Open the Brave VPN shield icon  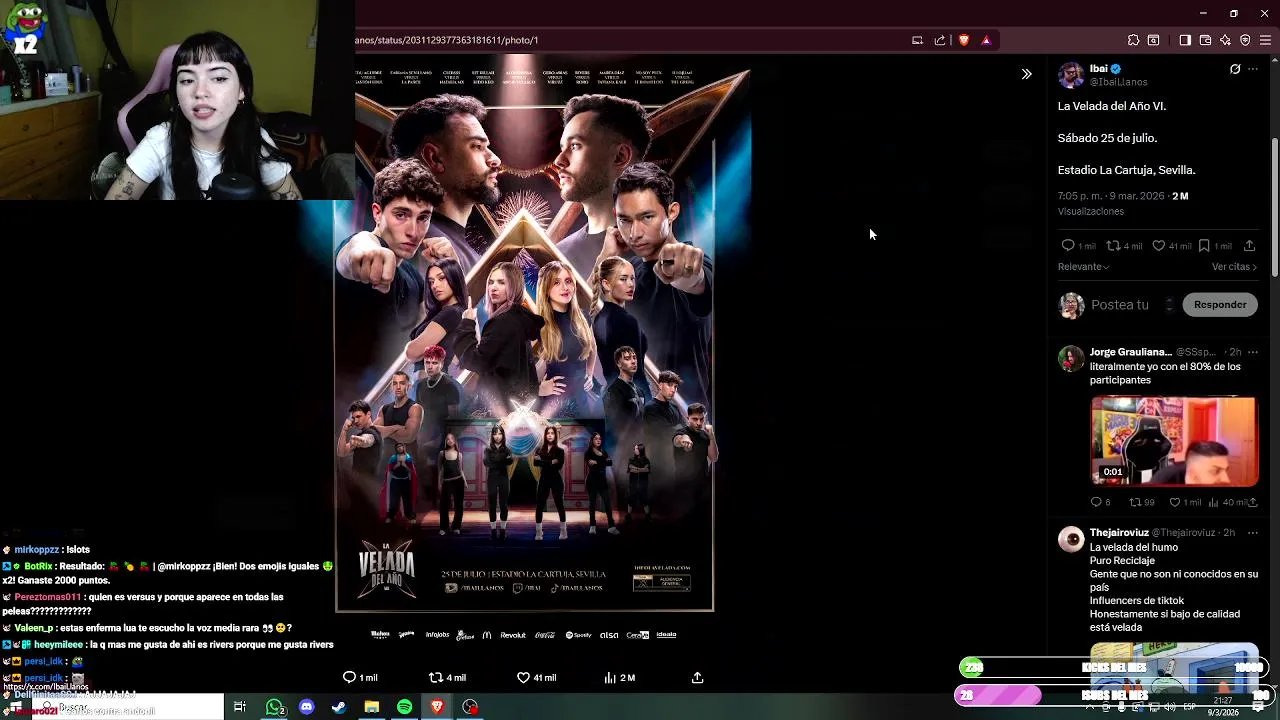click(1245, 40)
